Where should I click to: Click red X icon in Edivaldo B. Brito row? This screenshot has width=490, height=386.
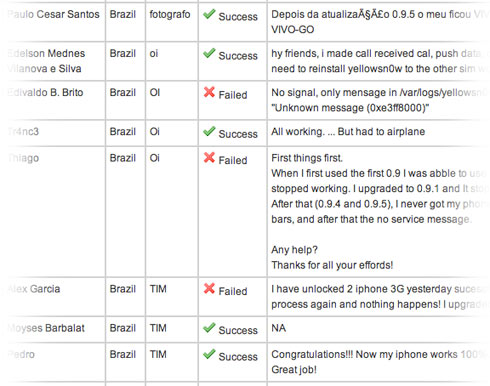click(x=209, y=92)
